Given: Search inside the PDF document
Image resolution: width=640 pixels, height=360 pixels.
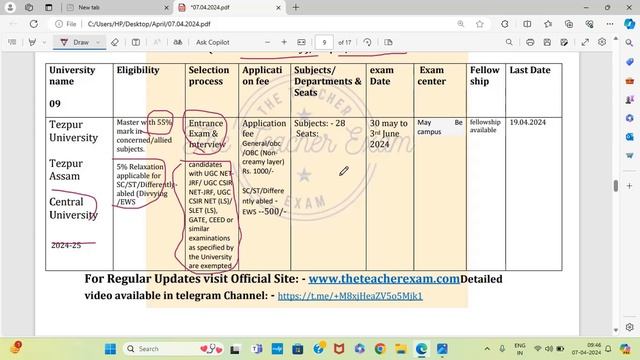Looking at the screenshot, I should pos(509,42).
